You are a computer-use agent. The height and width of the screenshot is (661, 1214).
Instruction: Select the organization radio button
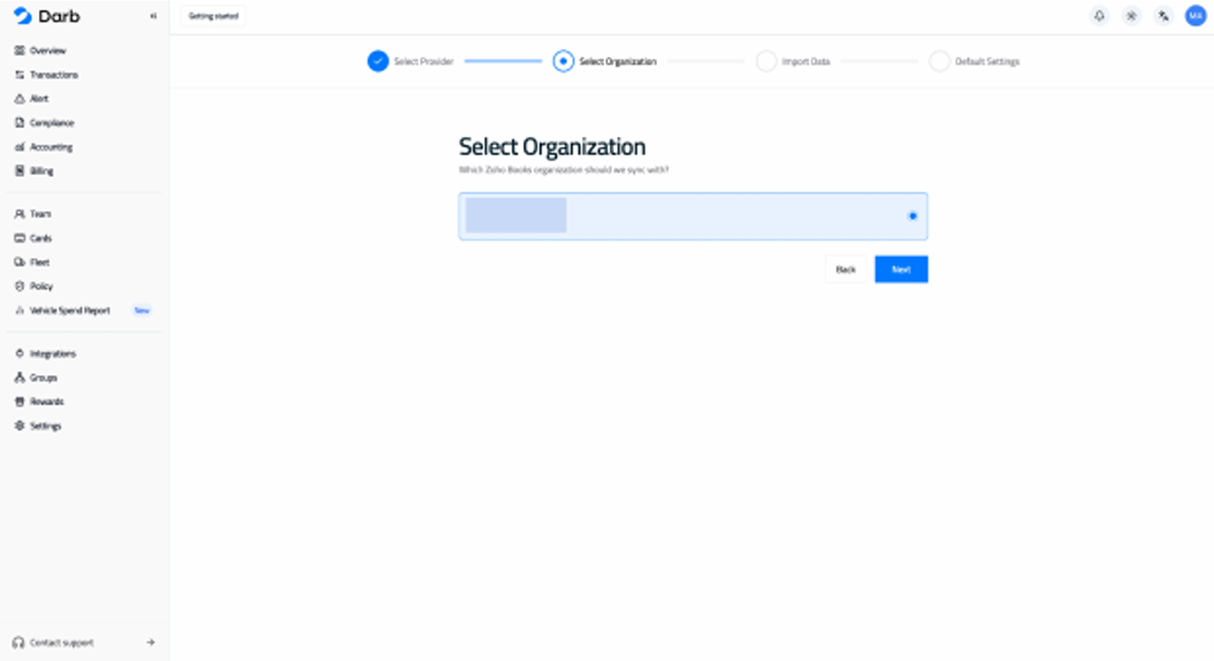[912, 216]
